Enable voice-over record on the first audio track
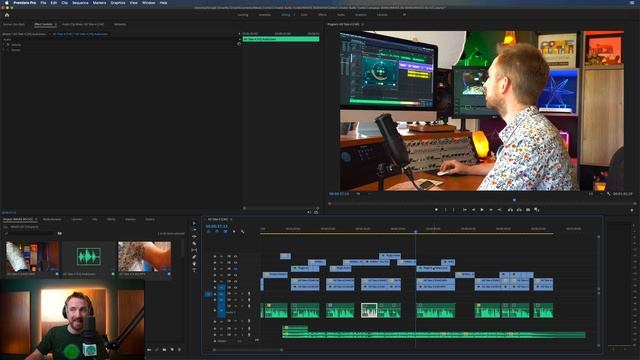Screen dimensions: 640x360 (249, 293)
